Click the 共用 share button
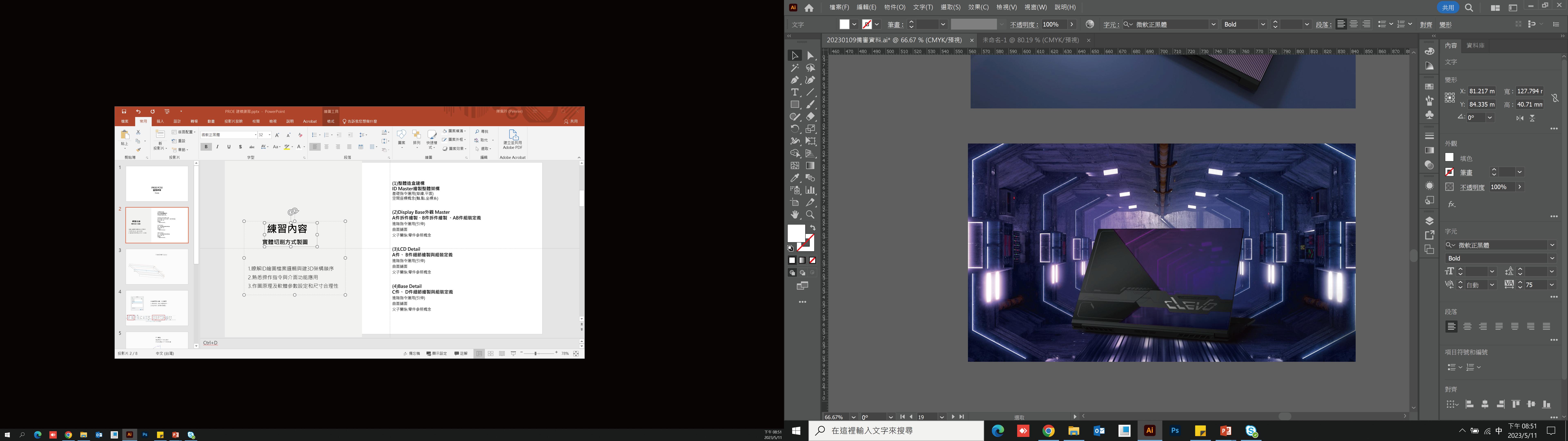The width and height of the screenshot is (1568, 441). coord(1448,7)
